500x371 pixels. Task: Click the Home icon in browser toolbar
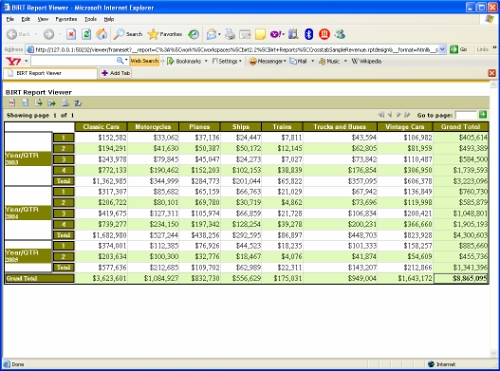click(102, 34)
